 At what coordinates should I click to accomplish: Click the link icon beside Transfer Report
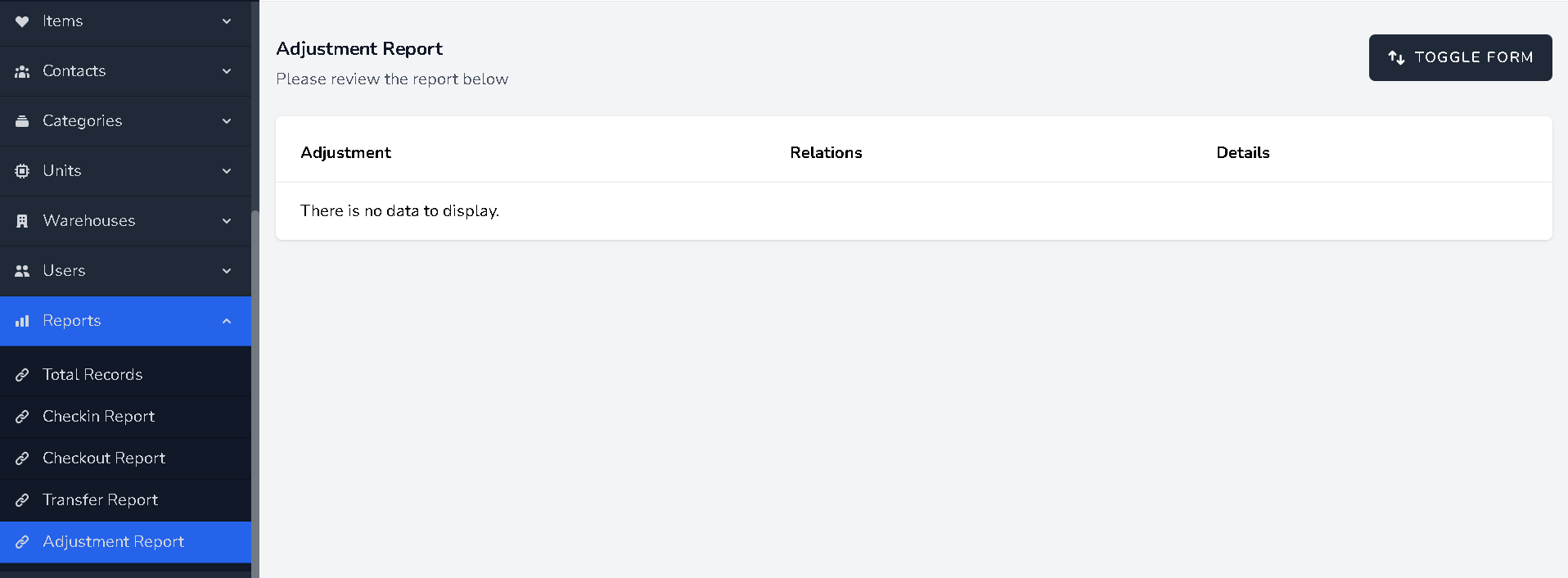tap(22, 499)
